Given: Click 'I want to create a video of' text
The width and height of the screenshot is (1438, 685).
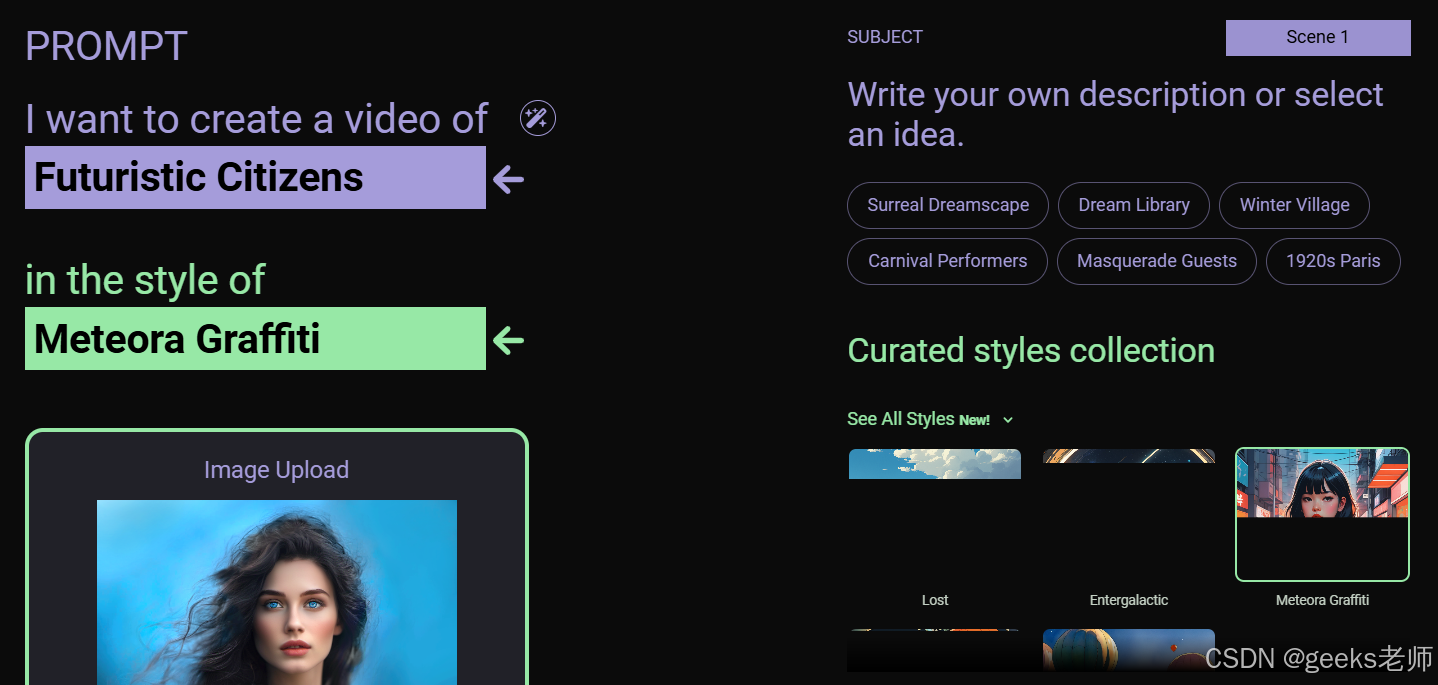Looking at the screenshot, I should click(257, 119).
